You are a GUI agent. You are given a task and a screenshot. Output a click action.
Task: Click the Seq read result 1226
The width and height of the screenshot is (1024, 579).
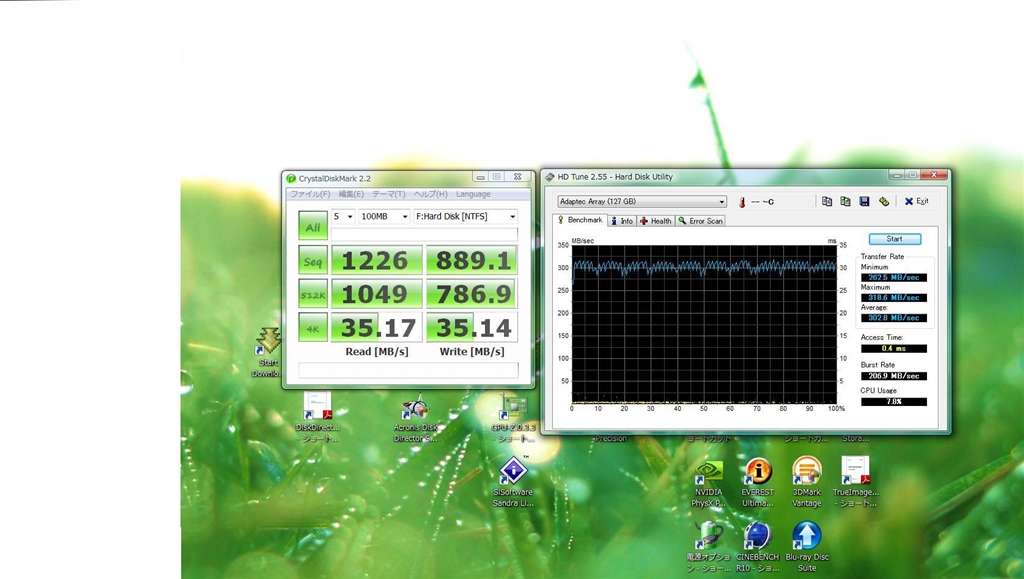pyautogui.click(x=377, y=260)
